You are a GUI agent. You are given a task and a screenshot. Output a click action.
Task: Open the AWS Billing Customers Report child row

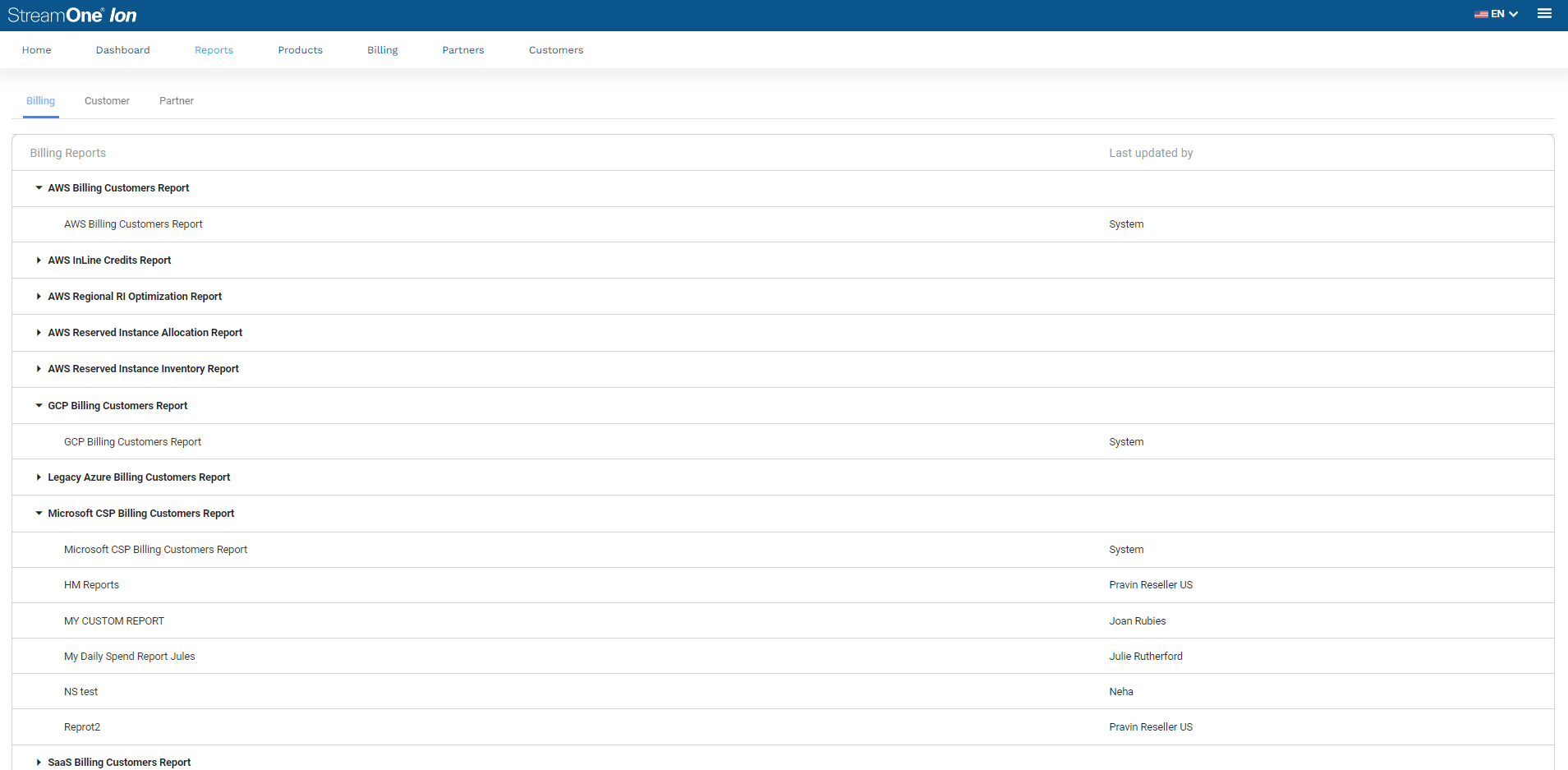[783, 224]
